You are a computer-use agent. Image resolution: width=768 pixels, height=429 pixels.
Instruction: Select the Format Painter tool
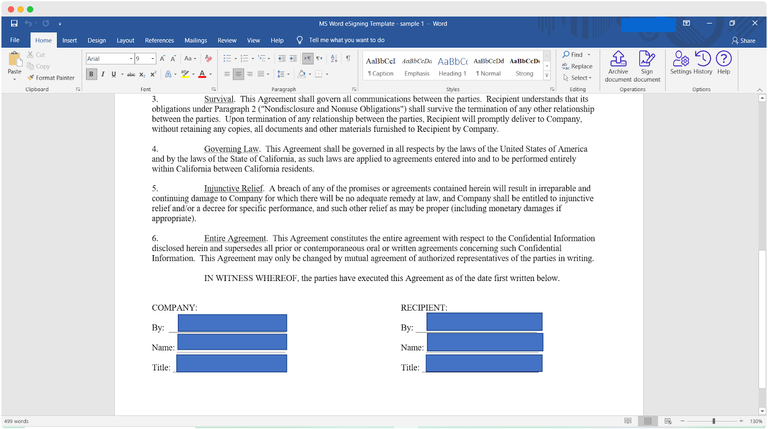[x=50, y=77]
